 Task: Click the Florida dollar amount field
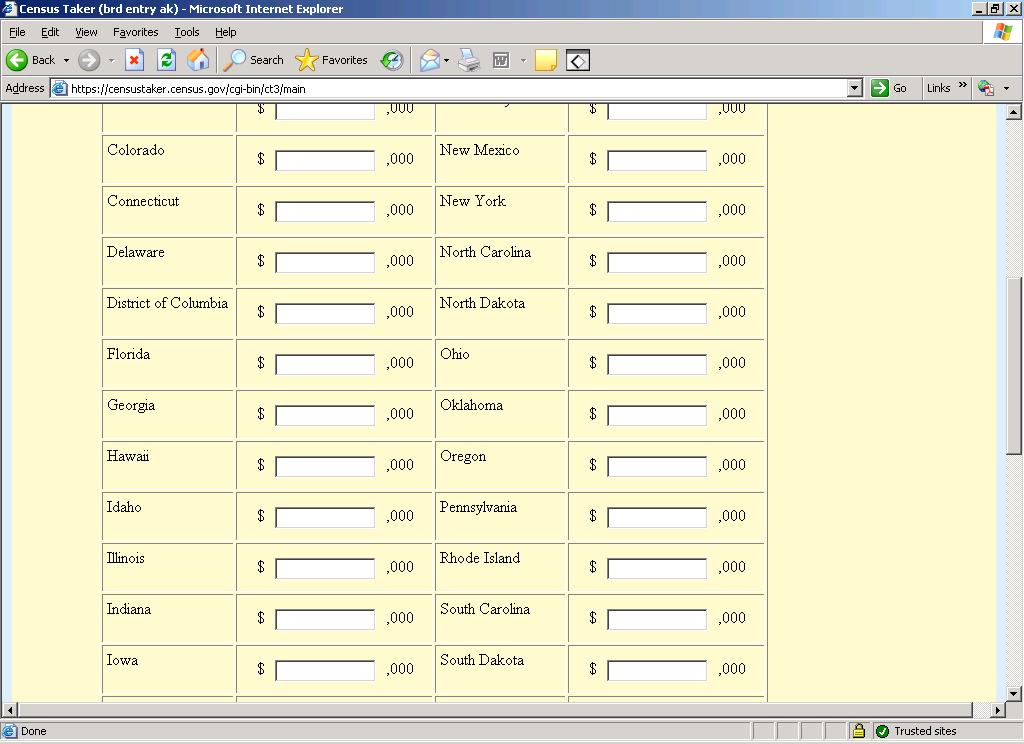point(325,364)
